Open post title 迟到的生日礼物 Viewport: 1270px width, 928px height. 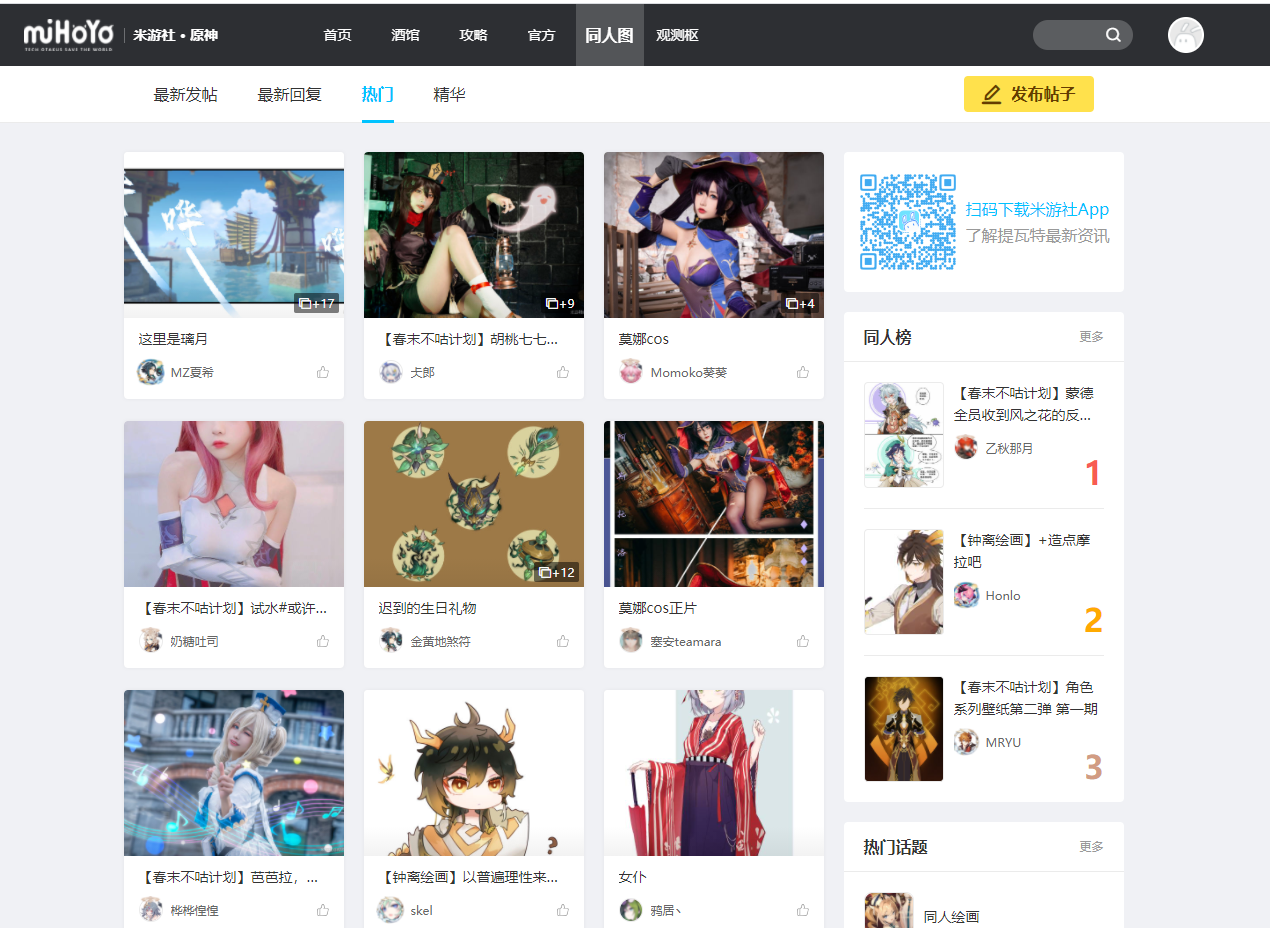pyautogui.click(x=427, y=608)
